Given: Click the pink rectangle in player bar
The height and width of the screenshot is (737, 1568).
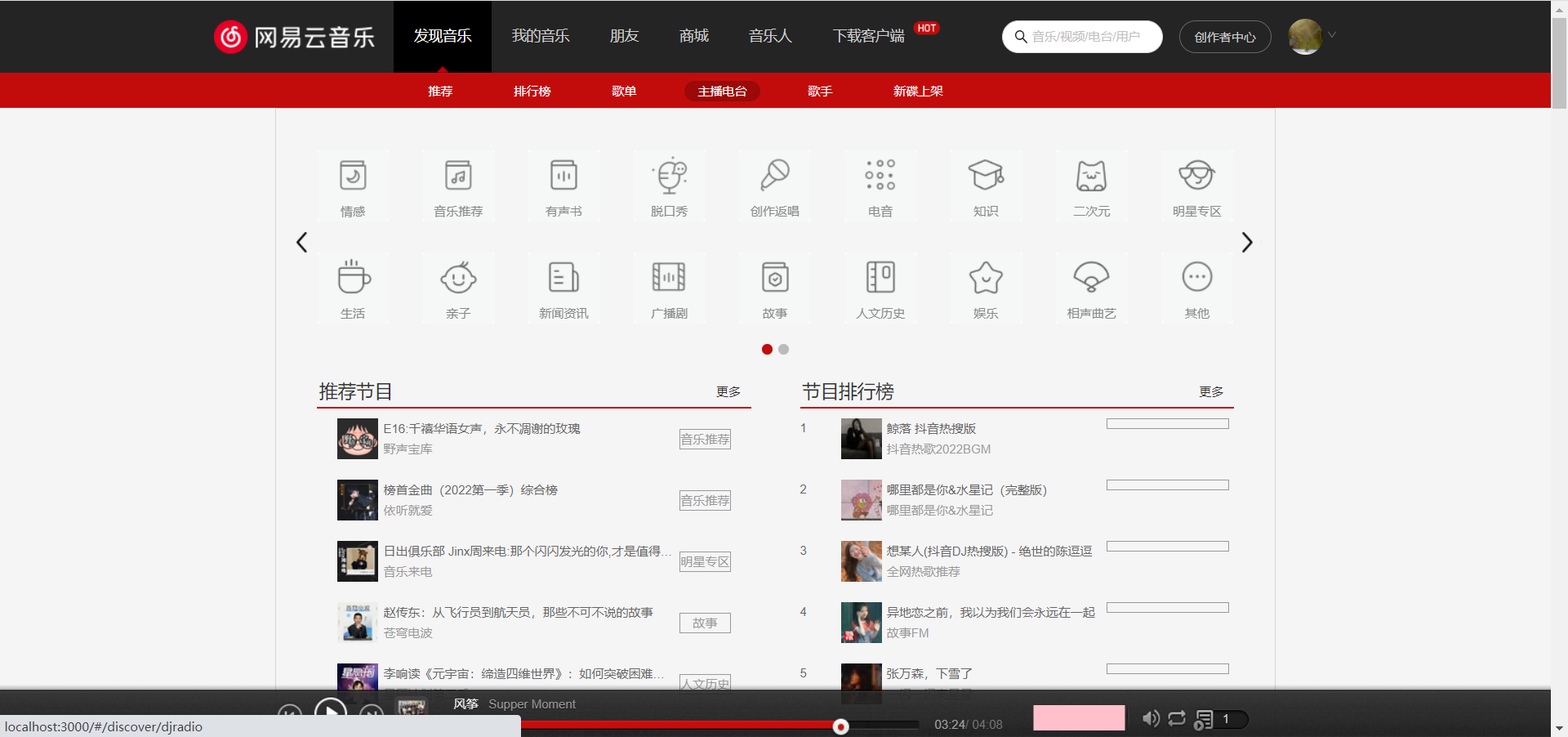Looking at the screenshot, I should pyautogui.click(x=1079, y=717).
